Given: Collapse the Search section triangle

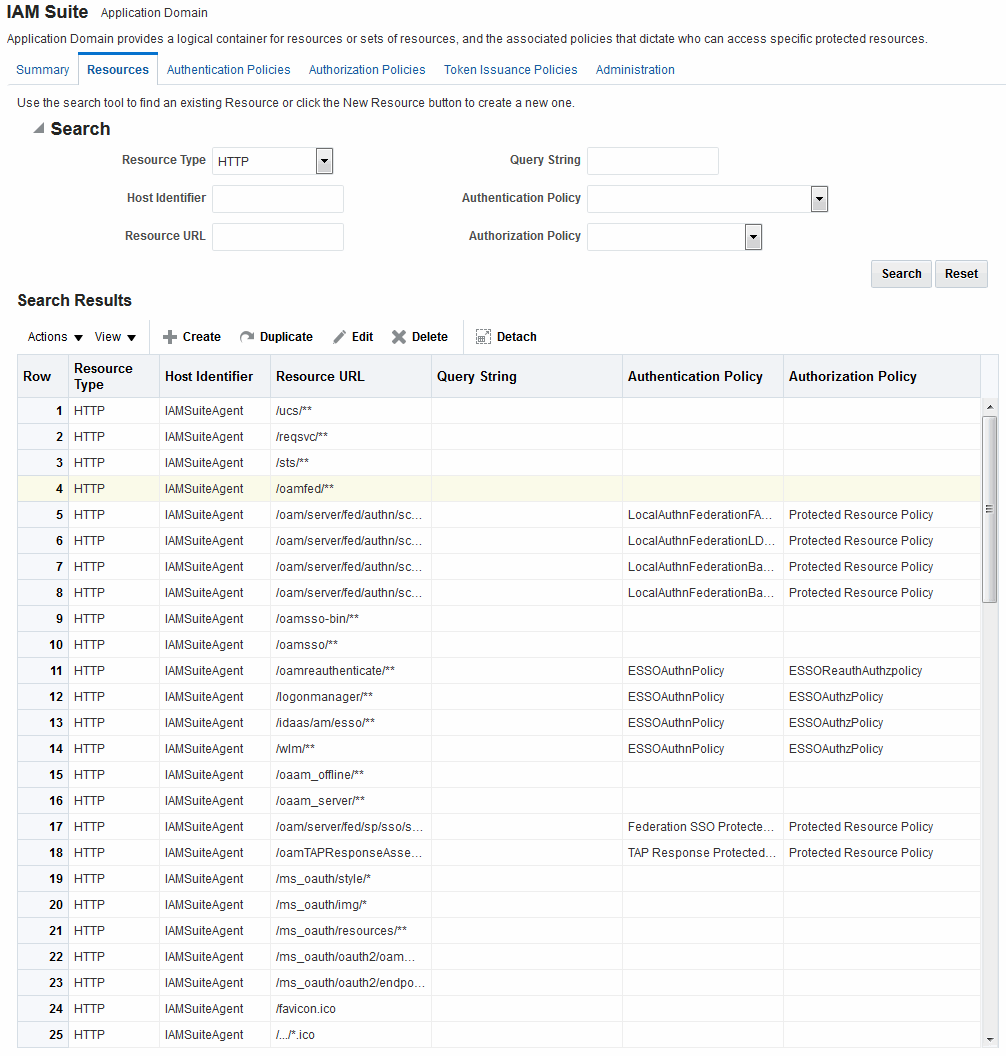Looking at the screenshot, I should [x=39, y=128].
